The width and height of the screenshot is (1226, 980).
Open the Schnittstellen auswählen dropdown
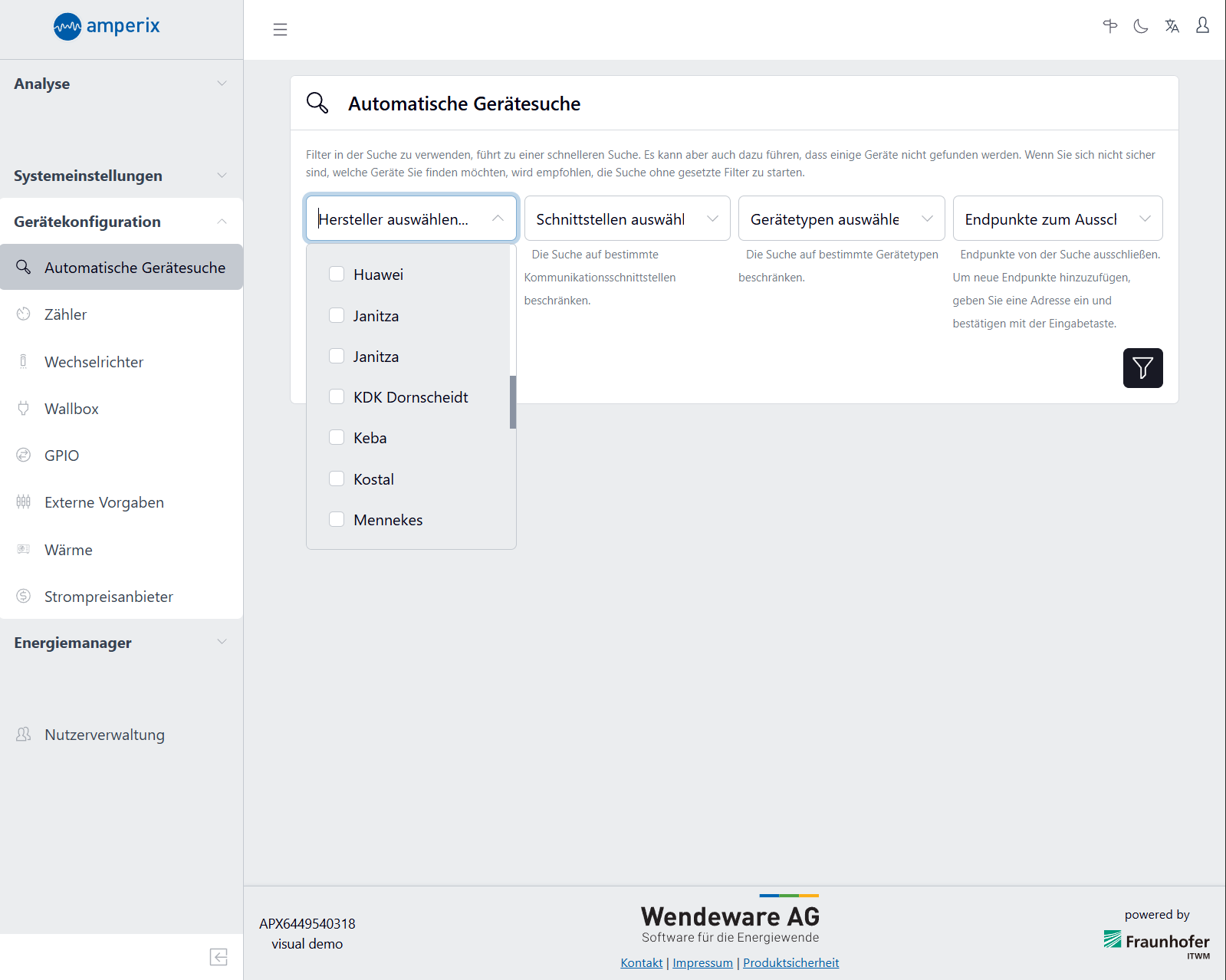(626, 219)
